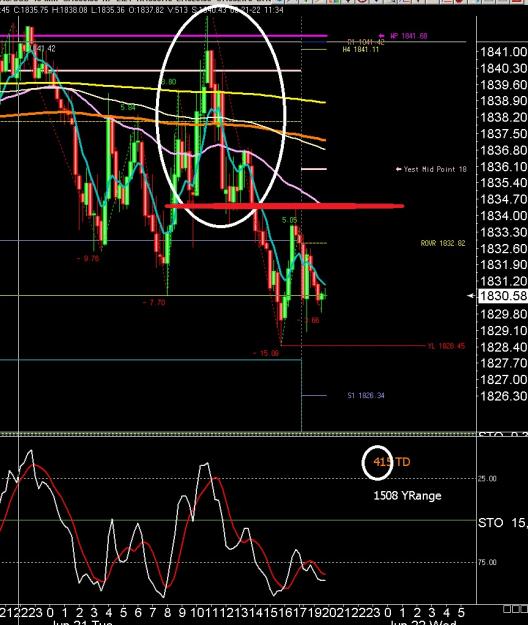Click the 1841.00 price axis label
Image resolution: width=528 pixels, height=625 pixels.
pos(504,52)
